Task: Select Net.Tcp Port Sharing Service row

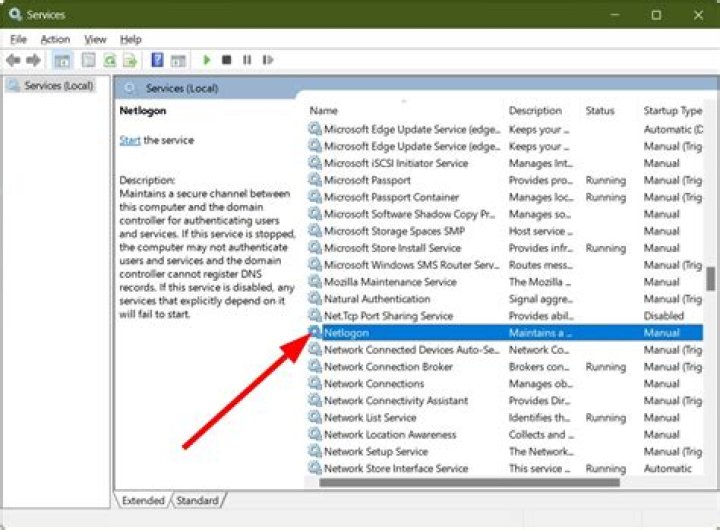Action: [x=505, y=316]
